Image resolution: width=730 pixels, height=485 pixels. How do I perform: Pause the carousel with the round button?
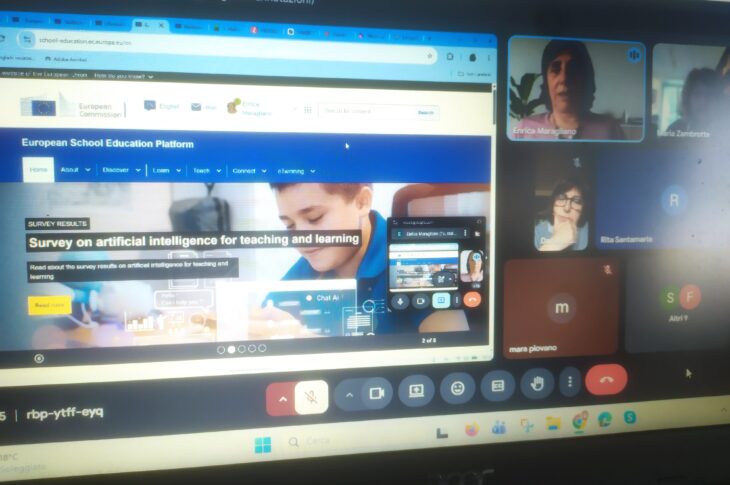coord(39,358)
